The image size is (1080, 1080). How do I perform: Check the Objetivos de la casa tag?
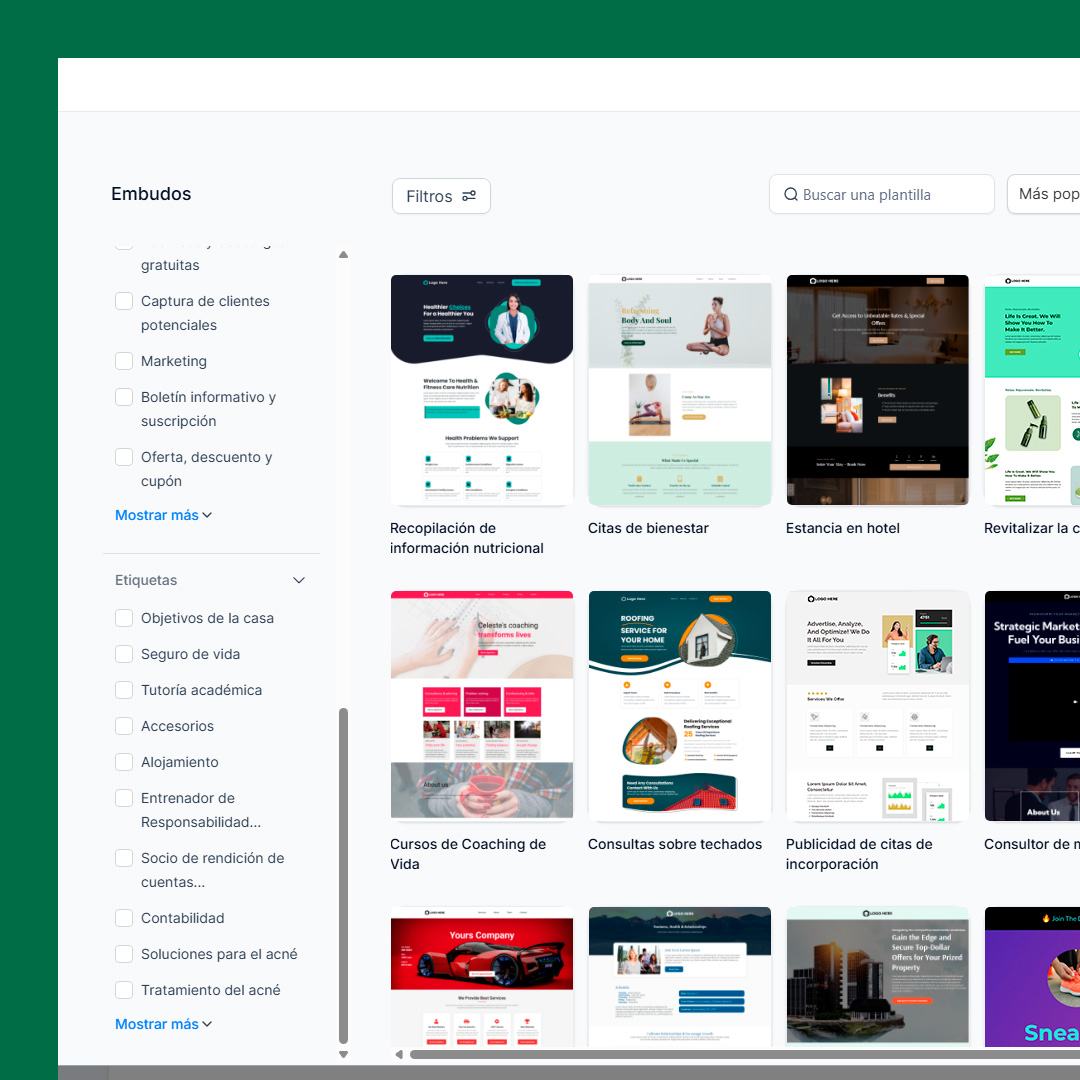[124, 618]
